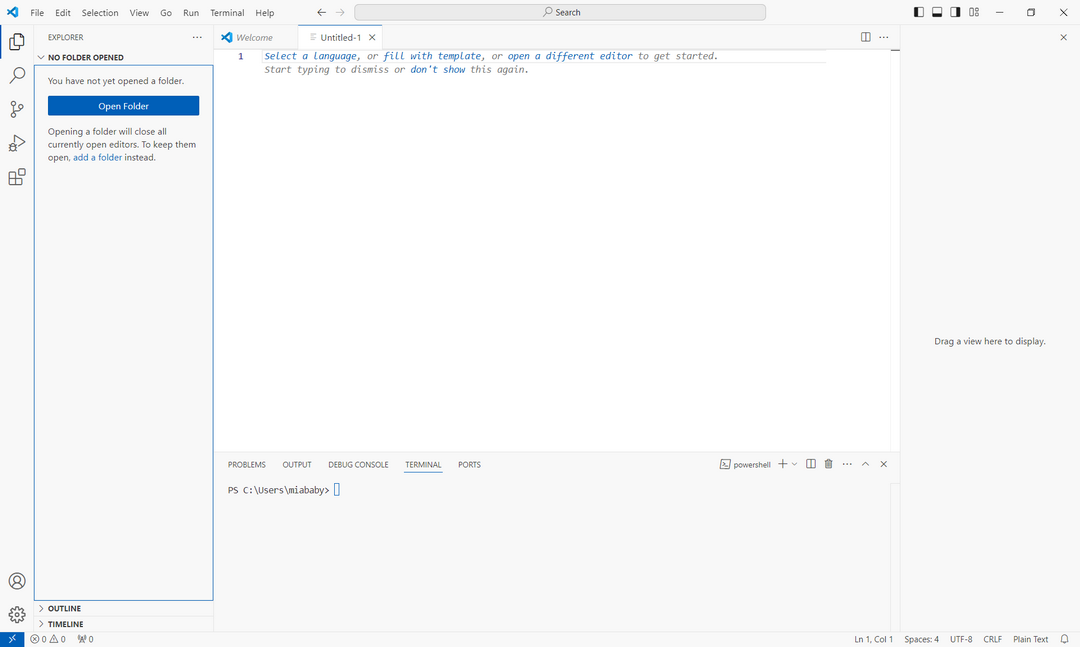Toggle the bottom panel layout button
1080x647 pixels.
click(937, 12)
